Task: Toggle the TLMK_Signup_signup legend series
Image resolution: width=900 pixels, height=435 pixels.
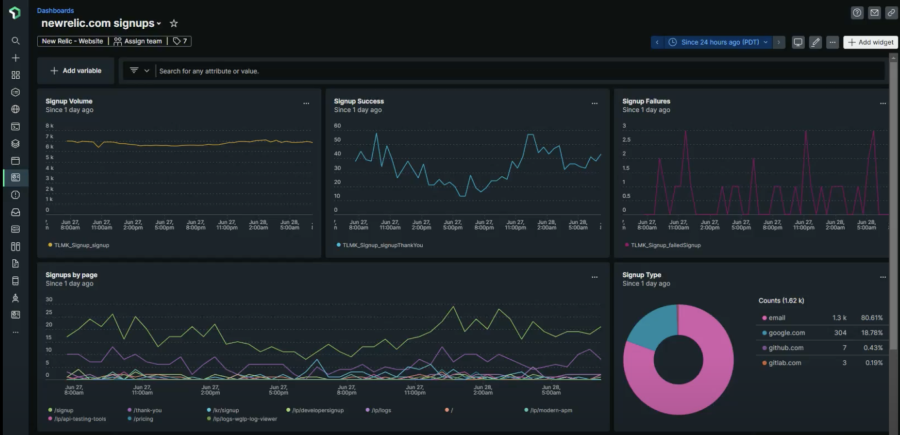Action: tap(78, 244)
